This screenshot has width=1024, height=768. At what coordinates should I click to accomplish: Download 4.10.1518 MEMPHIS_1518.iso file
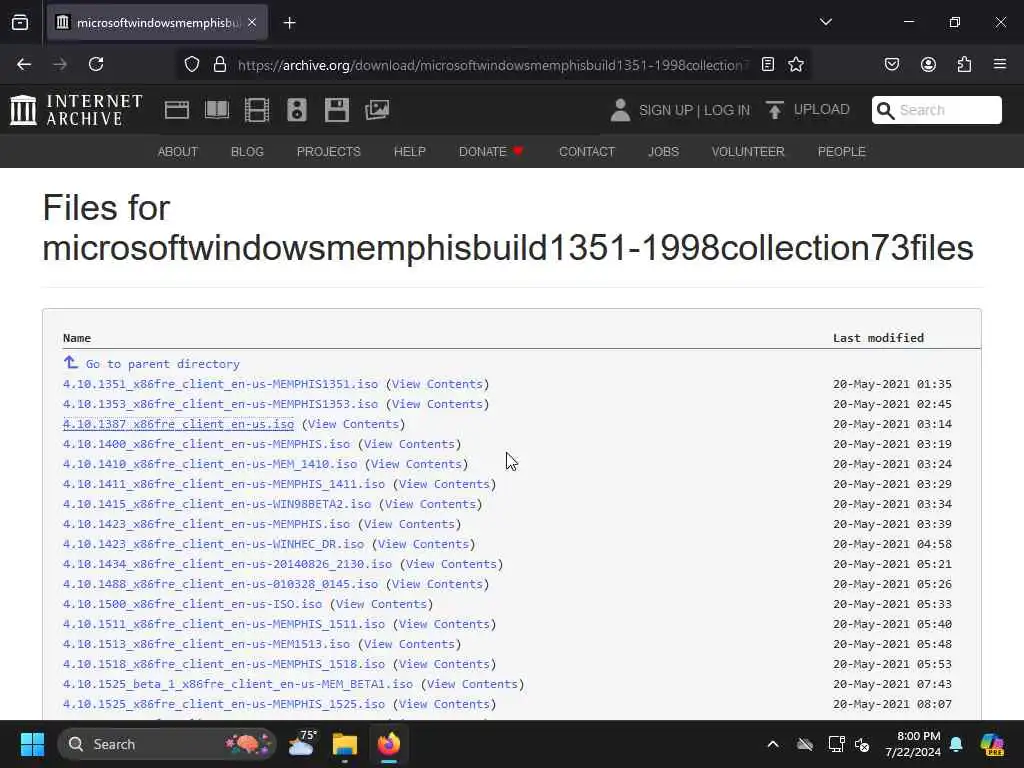pyautogui.click(x=224, y=664)
